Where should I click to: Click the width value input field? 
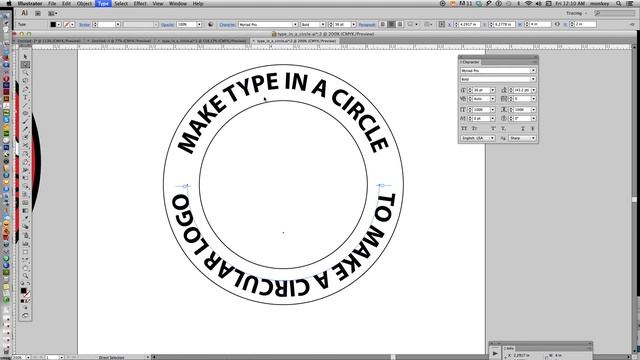[540, 24]
